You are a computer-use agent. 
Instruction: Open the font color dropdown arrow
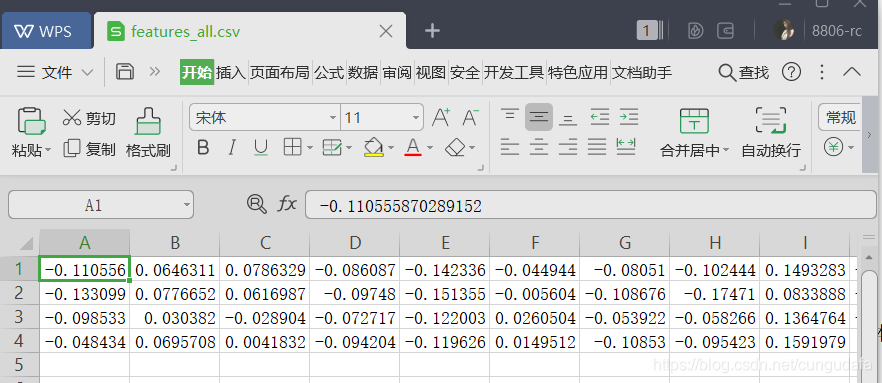coord(430,148)
